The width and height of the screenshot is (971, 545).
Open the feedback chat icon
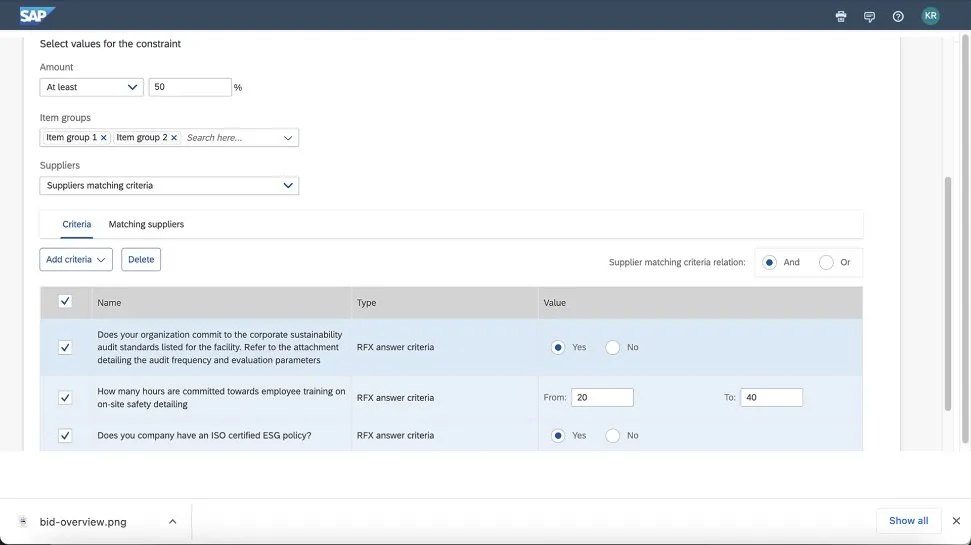869,16
